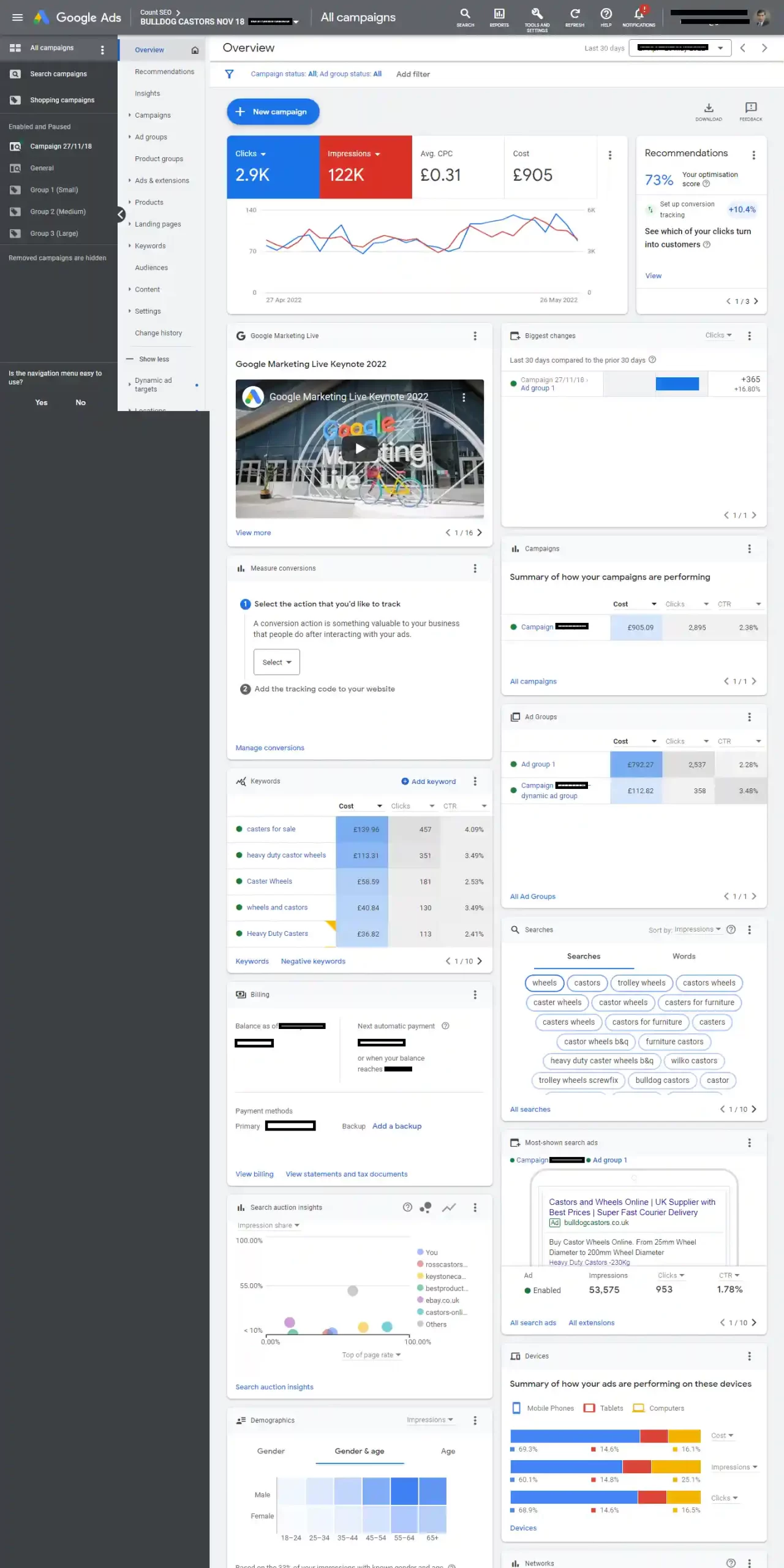
Task: Change Searches sort by Impressions dropdown
Action: 698,929
